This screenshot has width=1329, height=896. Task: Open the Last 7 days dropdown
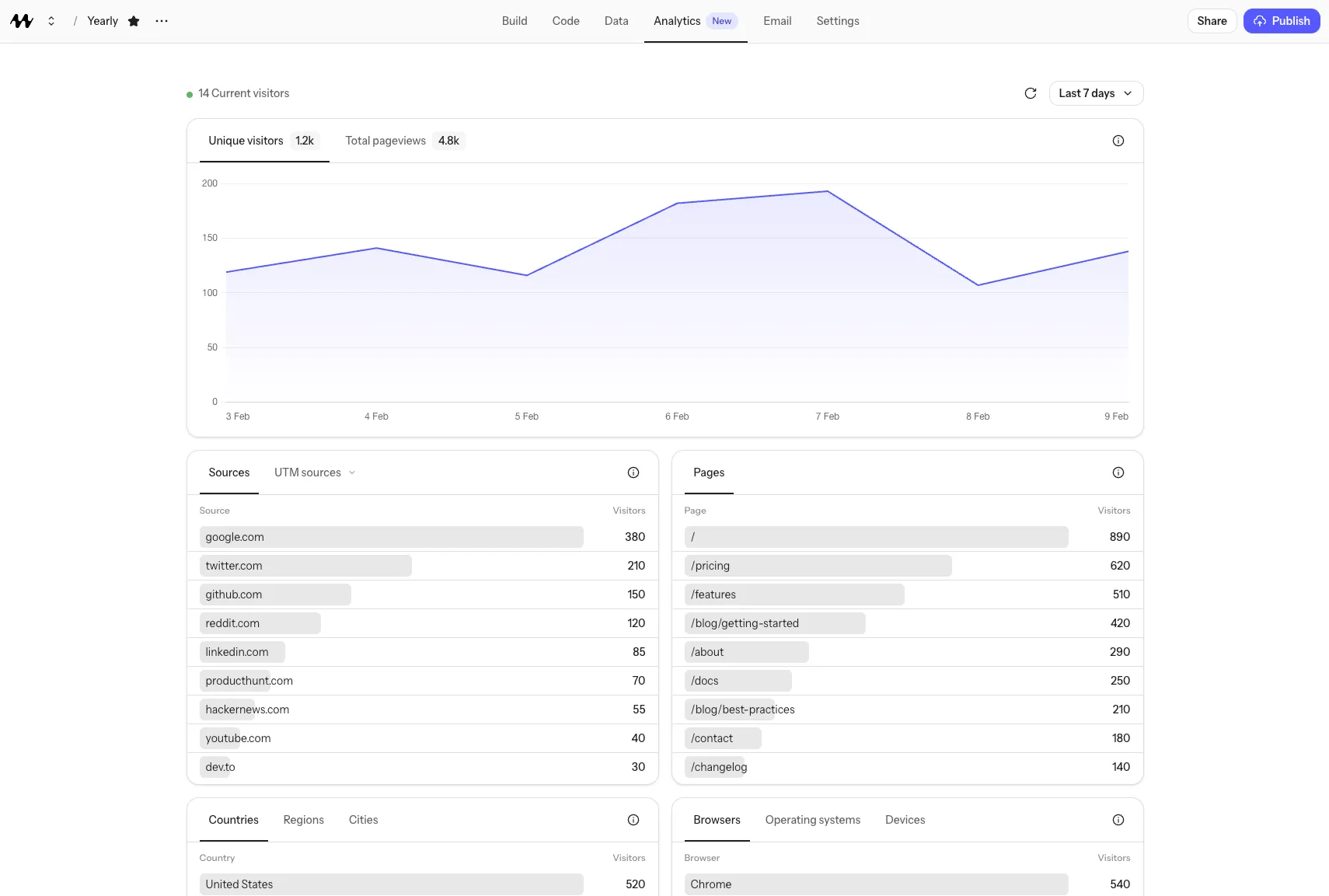click(x=1094, y=92)
